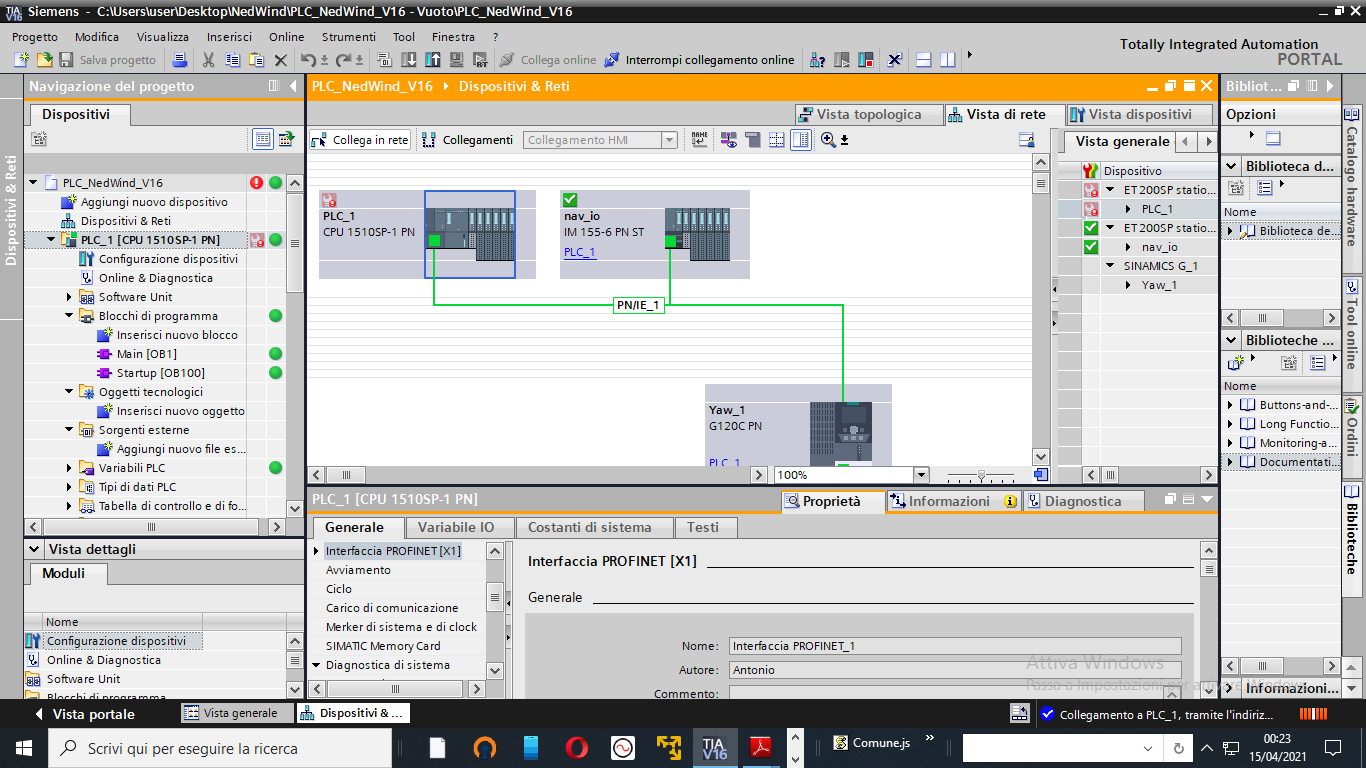1366x768 pixels.
Task: Open the Collegamento HMI dropdown
Action: 669,140
